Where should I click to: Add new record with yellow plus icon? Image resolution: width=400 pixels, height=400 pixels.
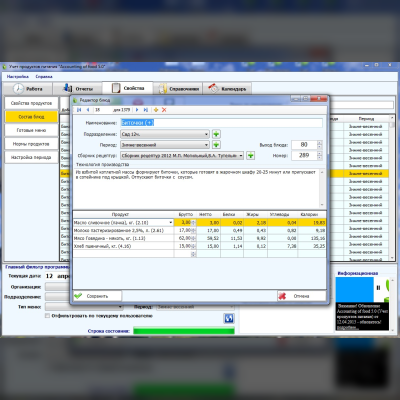coord(156,110)
